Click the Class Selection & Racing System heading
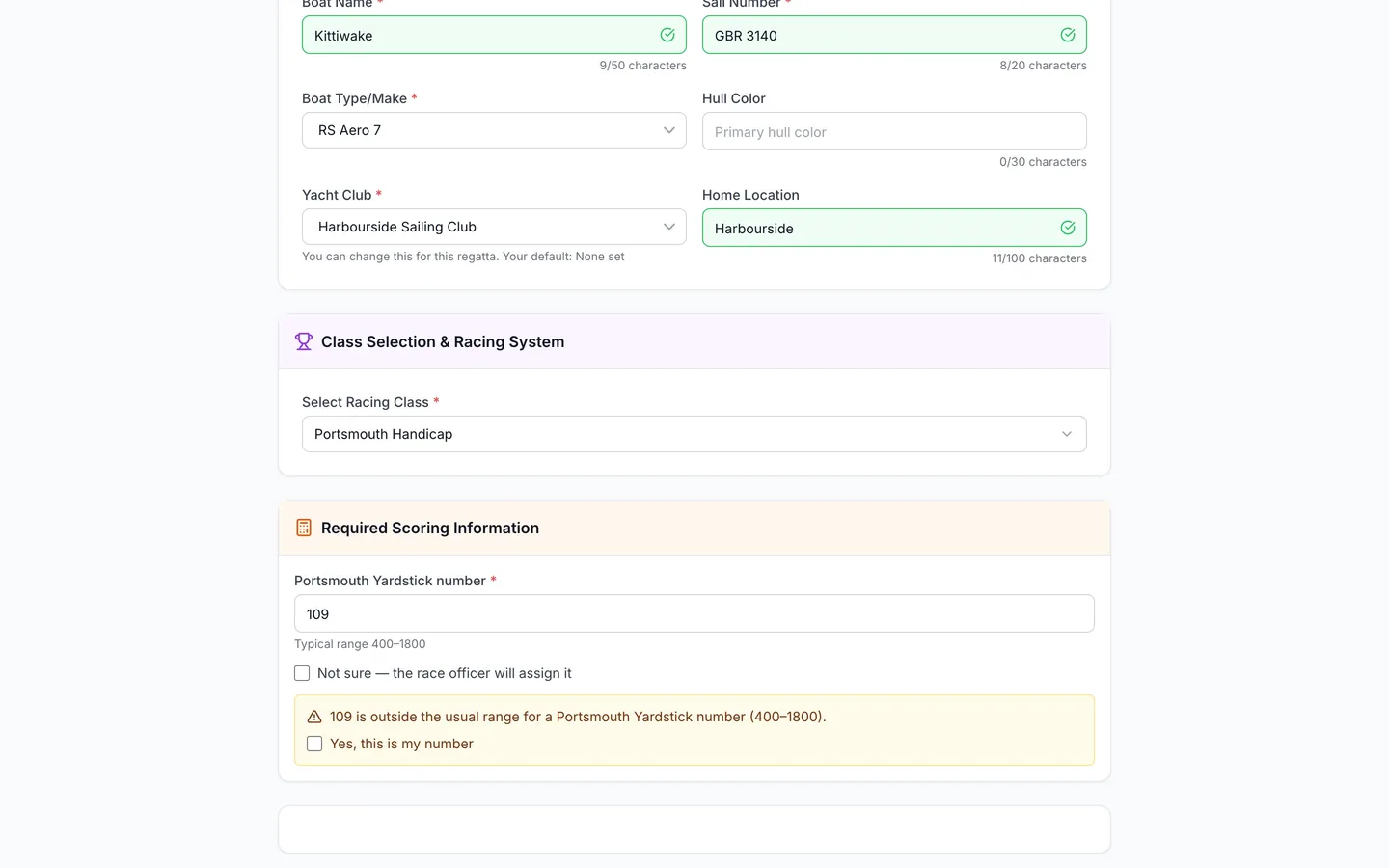Screen dimensions: 1389x868 coord(443,341)
